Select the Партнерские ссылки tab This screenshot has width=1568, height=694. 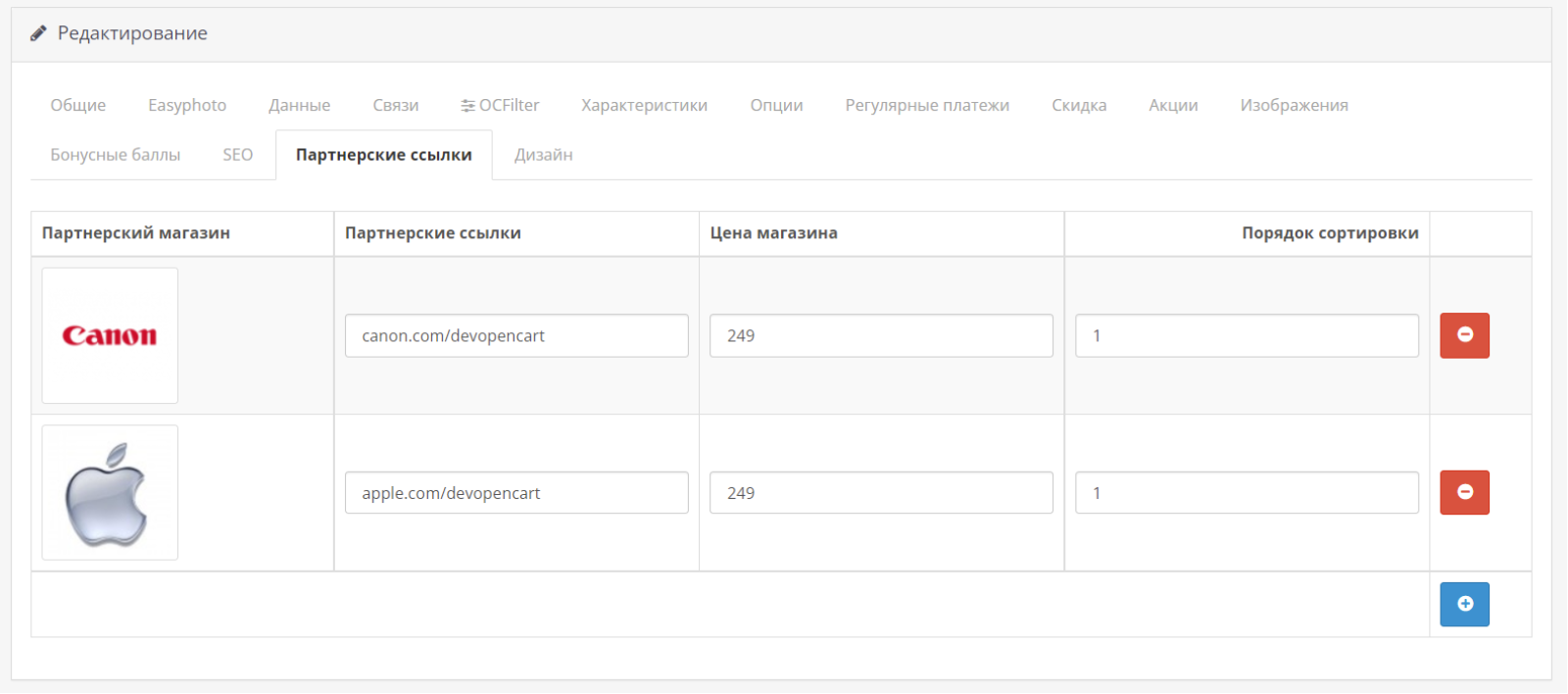(384, 155)
